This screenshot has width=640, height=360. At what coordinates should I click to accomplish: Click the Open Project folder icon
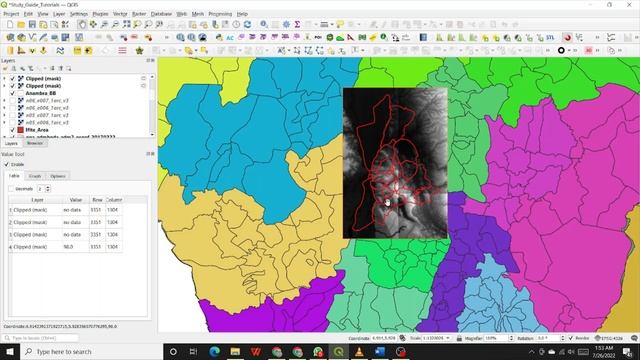(21, 24)
